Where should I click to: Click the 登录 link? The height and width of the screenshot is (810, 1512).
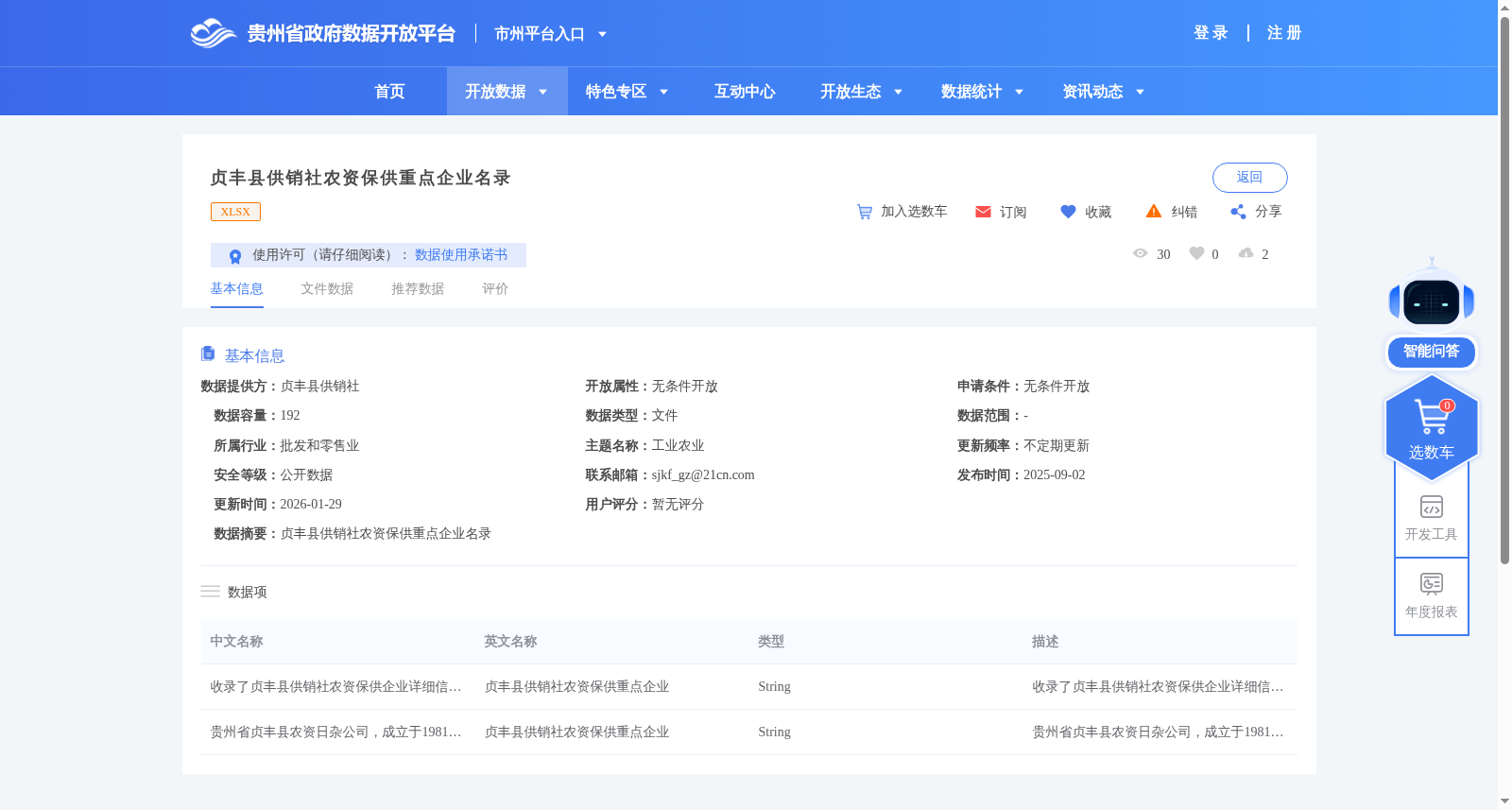(1211, 33)
